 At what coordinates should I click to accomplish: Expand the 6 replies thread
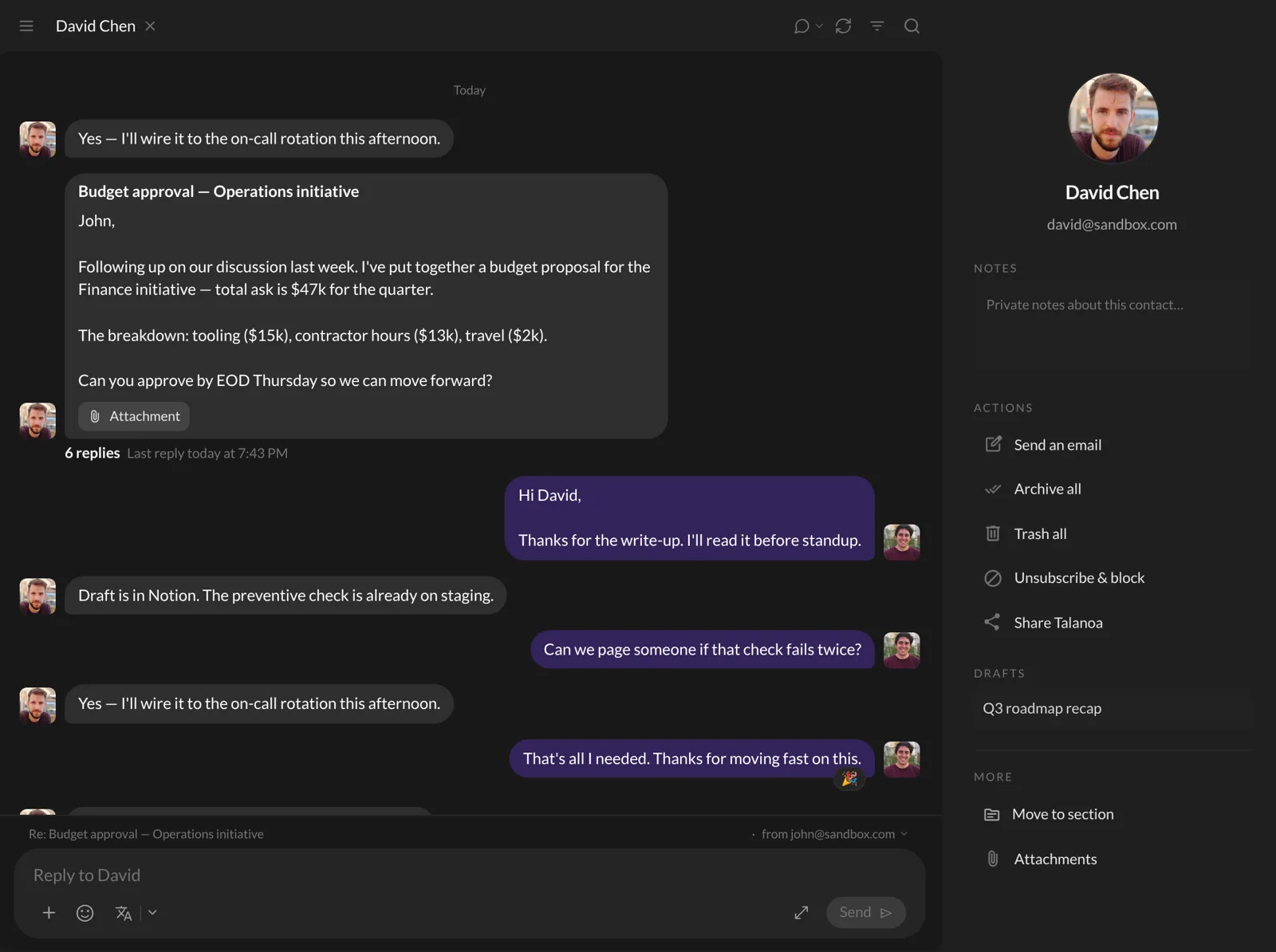coord(93,453)
